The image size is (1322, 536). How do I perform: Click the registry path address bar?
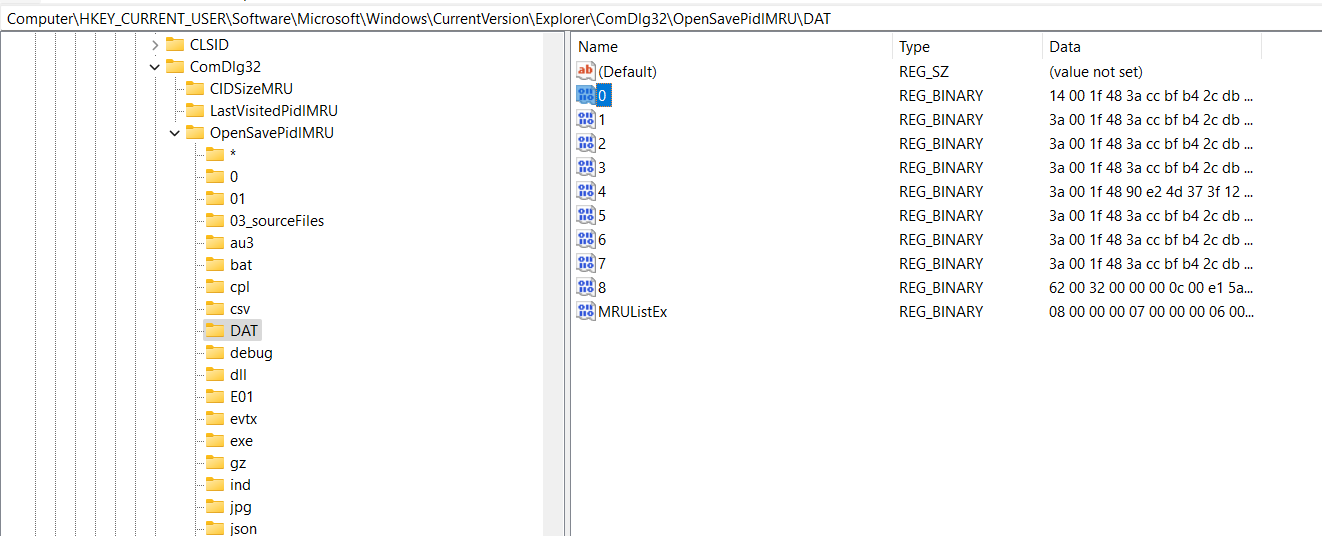tap(660, 18)
